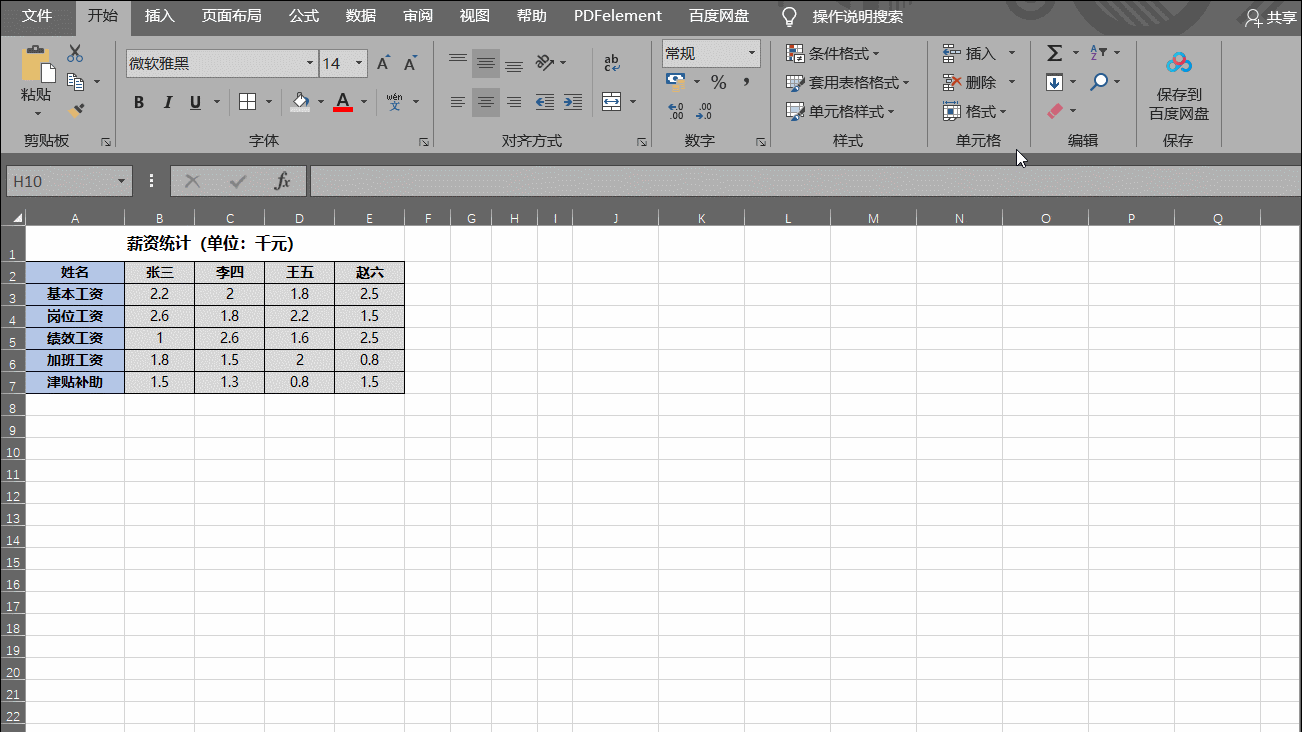Toggle Bold formatting
Image resolution: width=1302 pixels, height=732 pixels.
pos(139,102)
